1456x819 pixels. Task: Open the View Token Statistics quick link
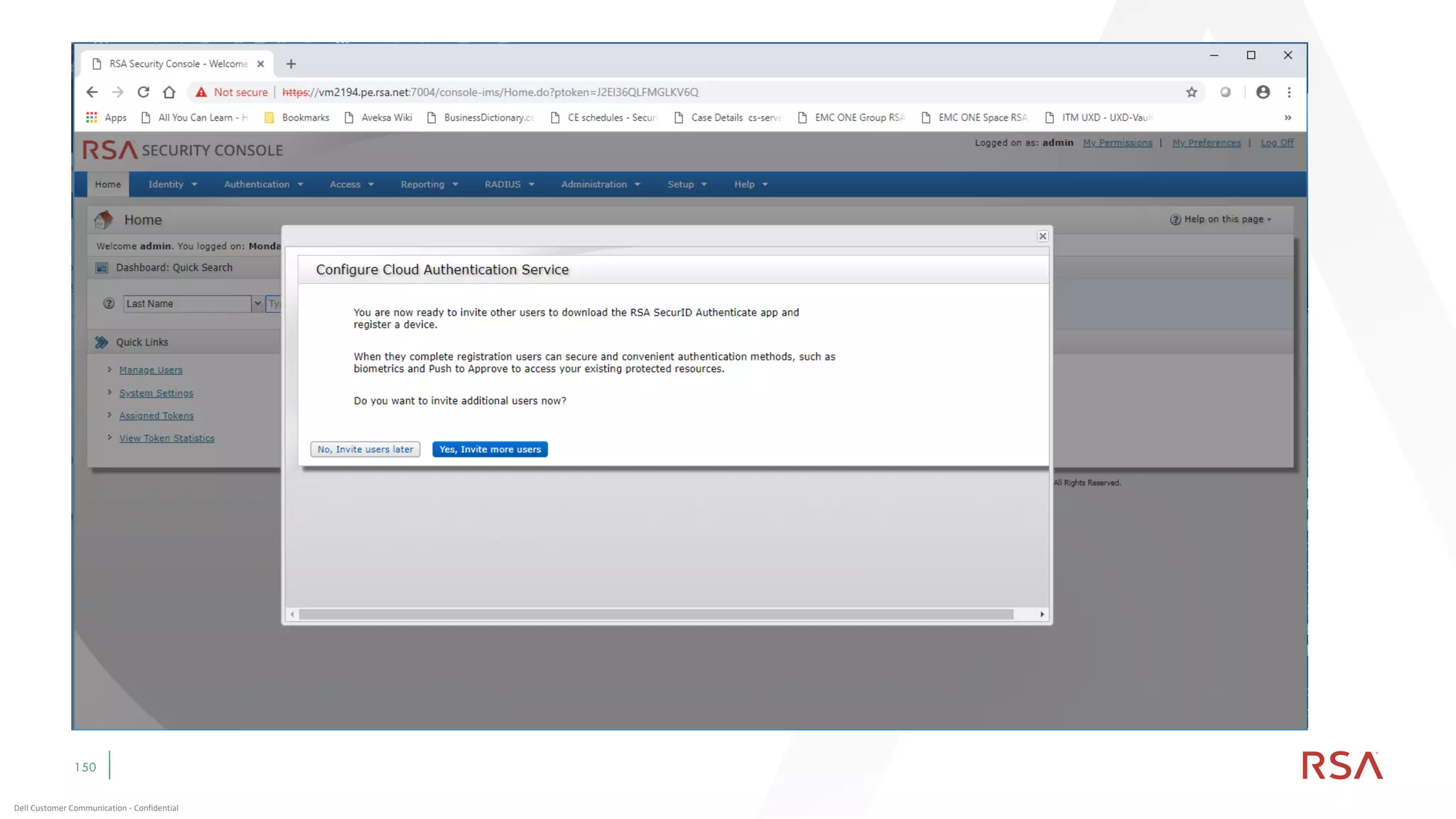[x=167, y=439]
